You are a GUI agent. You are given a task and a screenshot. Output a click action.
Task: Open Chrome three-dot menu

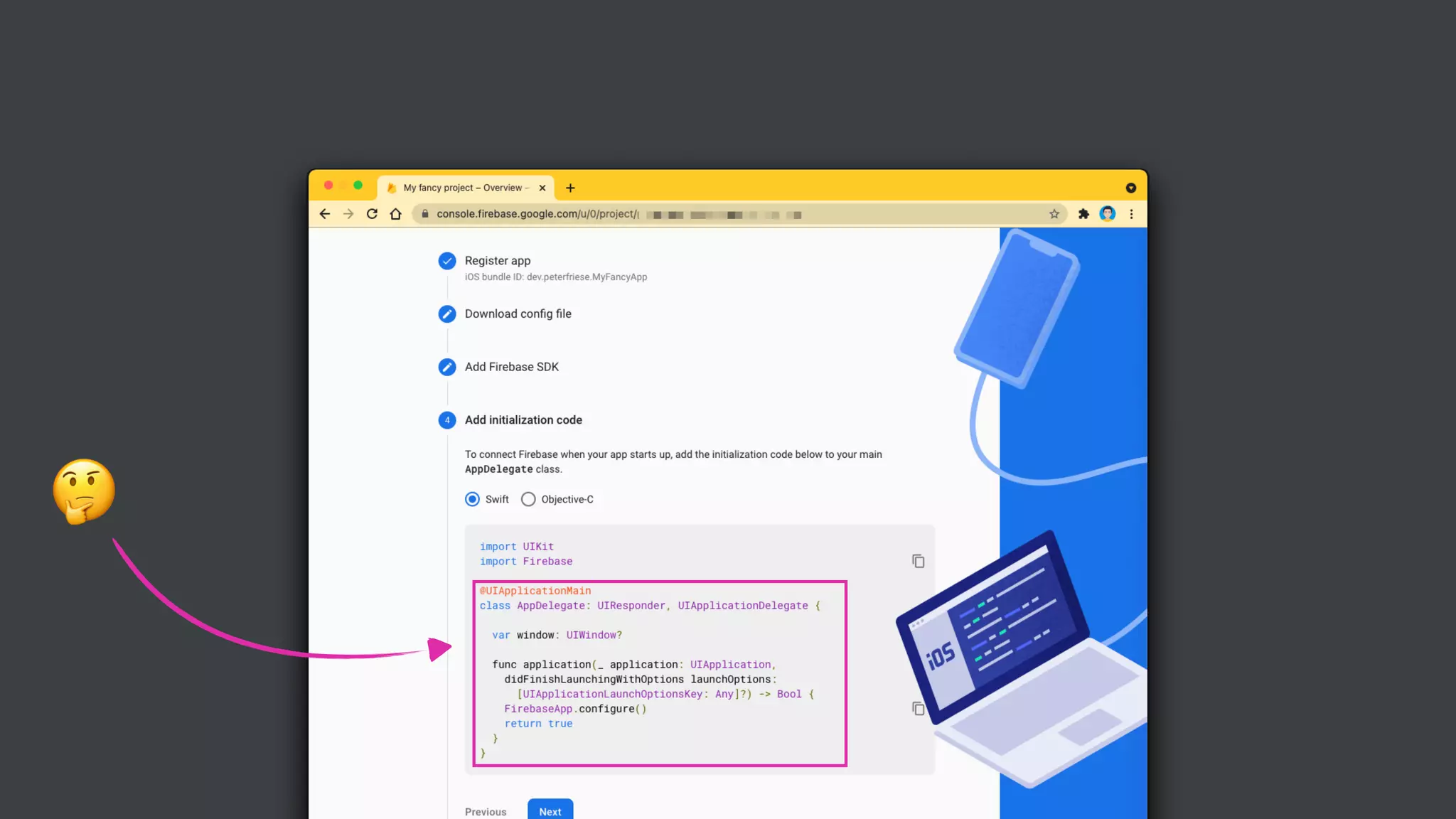(1131, 214)
